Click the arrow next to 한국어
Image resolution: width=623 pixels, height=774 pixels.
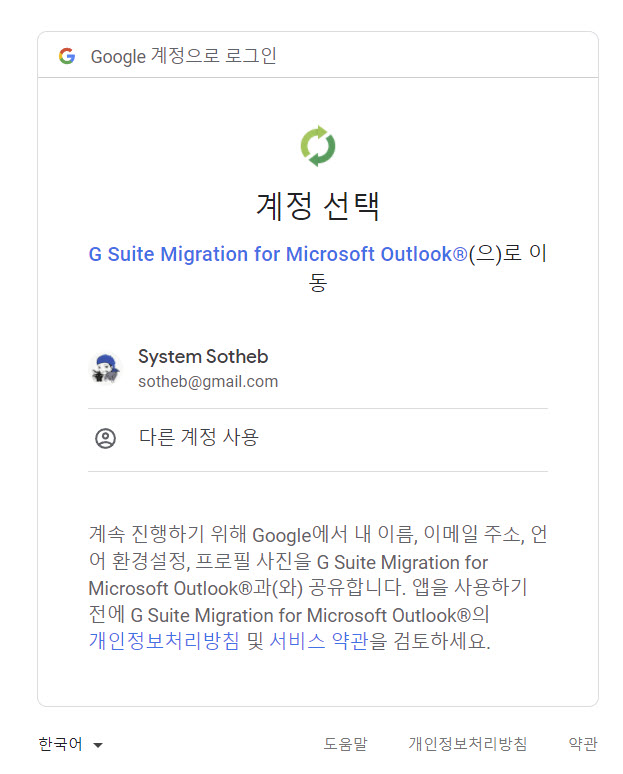pyautogui.click(x=98, y=745)
